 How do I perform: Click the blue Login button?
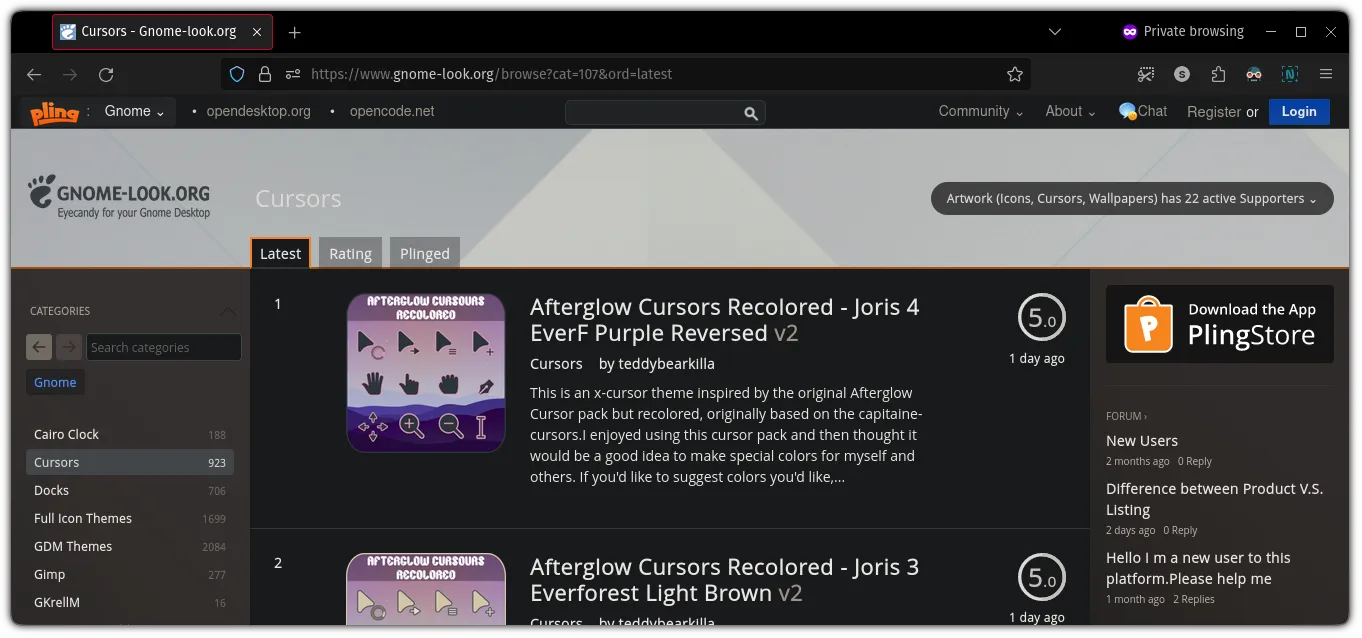pyautogui.click(x=1299, y=112)
